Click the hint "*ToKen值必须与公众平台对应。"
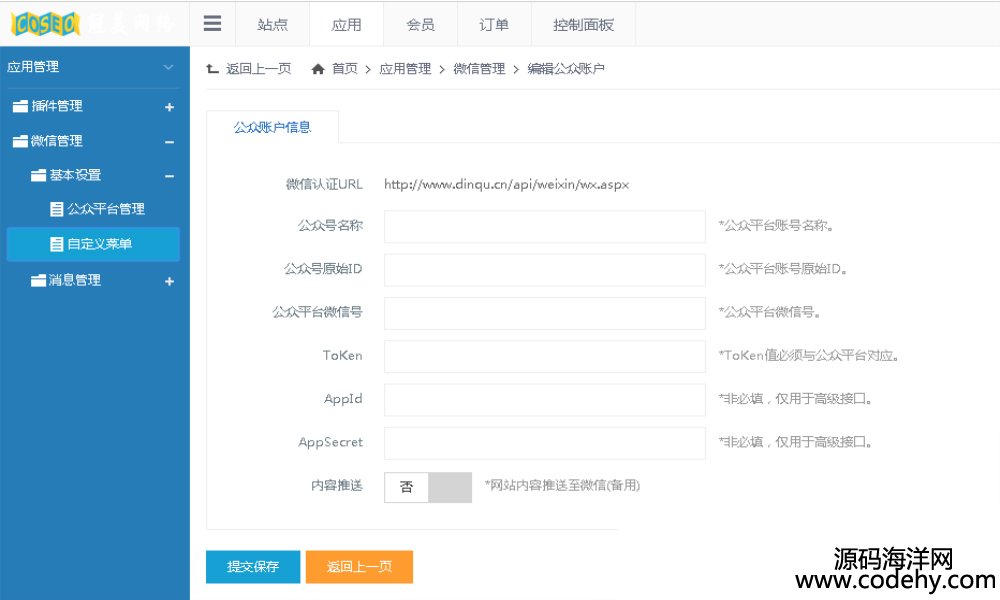 pos(808,355)
